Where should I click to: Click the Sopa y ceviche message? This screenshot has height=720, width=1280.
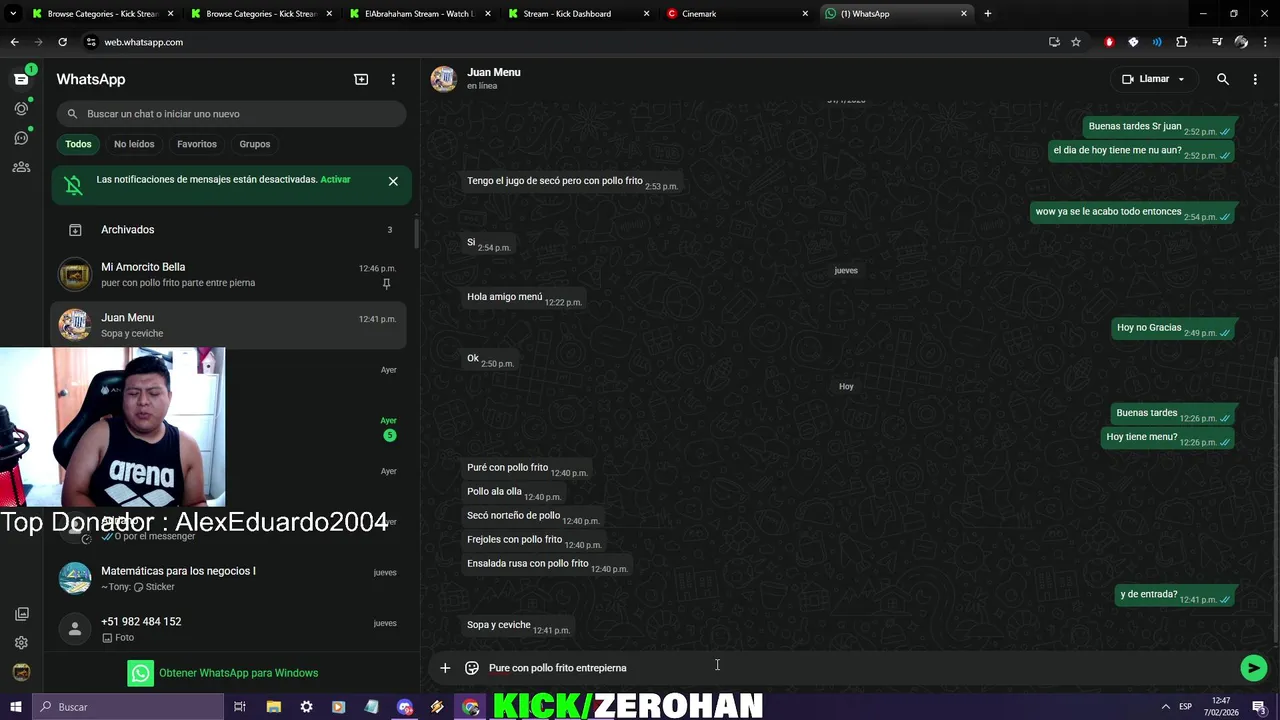coord(517,626)
